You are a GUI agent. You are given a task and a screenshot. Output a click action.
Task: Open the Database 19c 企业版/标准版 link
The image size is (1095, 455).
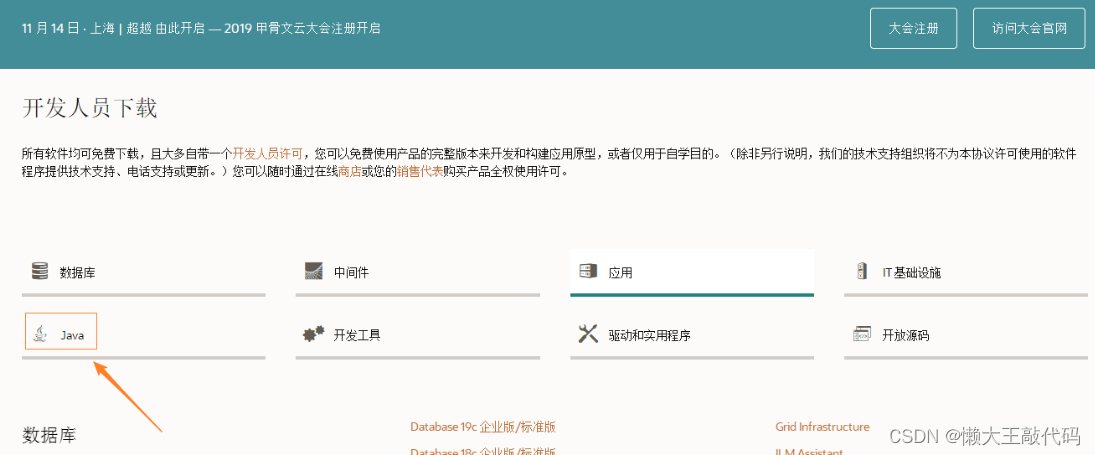point(483,427)
